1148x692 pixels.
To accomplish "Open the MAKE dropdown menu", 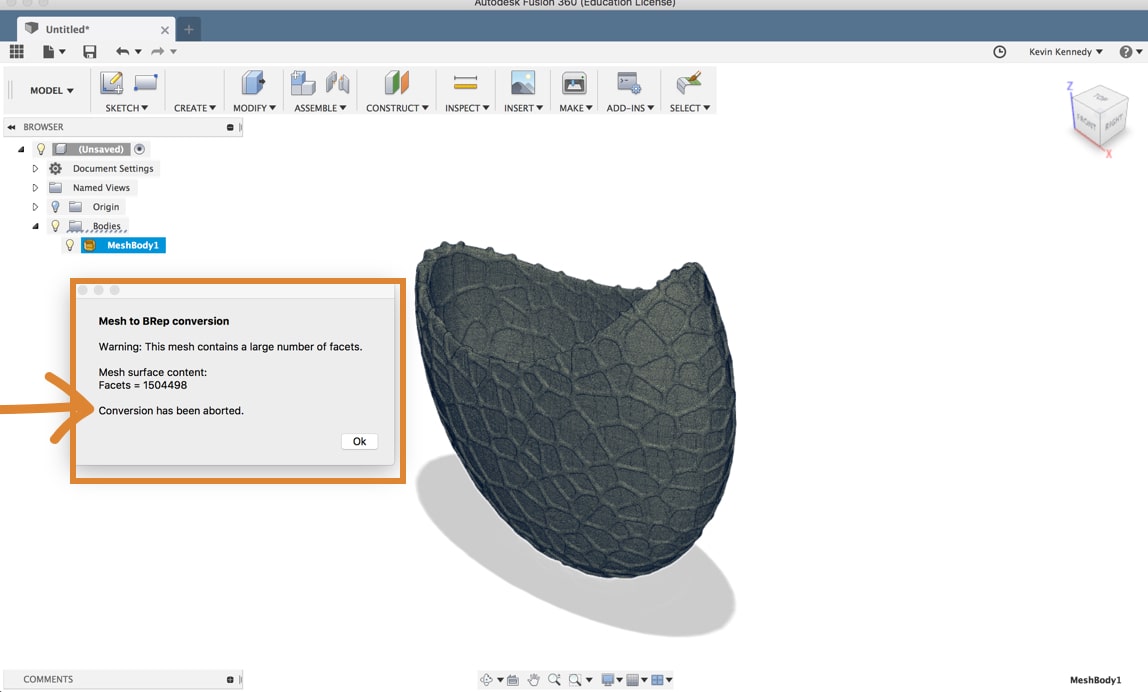I will [576, 108].
